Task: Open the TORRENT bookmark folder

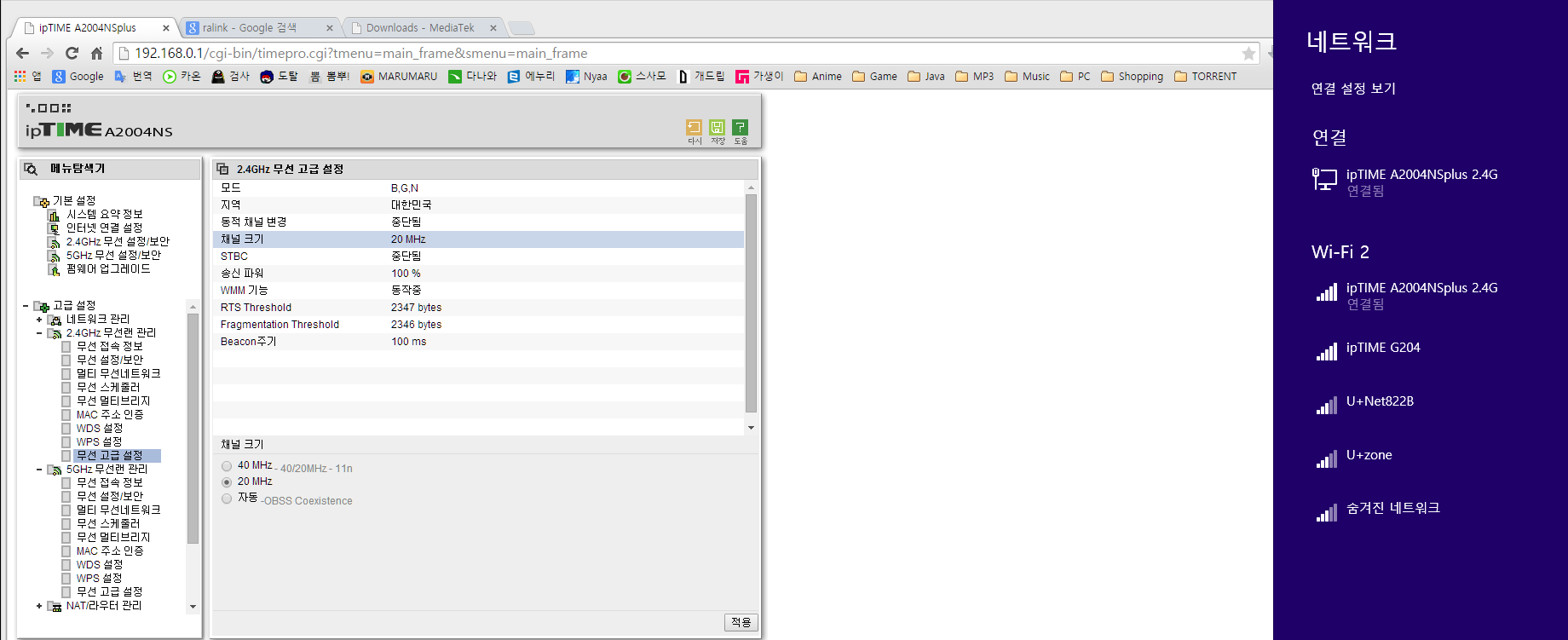Action: tap(1206, 77)
